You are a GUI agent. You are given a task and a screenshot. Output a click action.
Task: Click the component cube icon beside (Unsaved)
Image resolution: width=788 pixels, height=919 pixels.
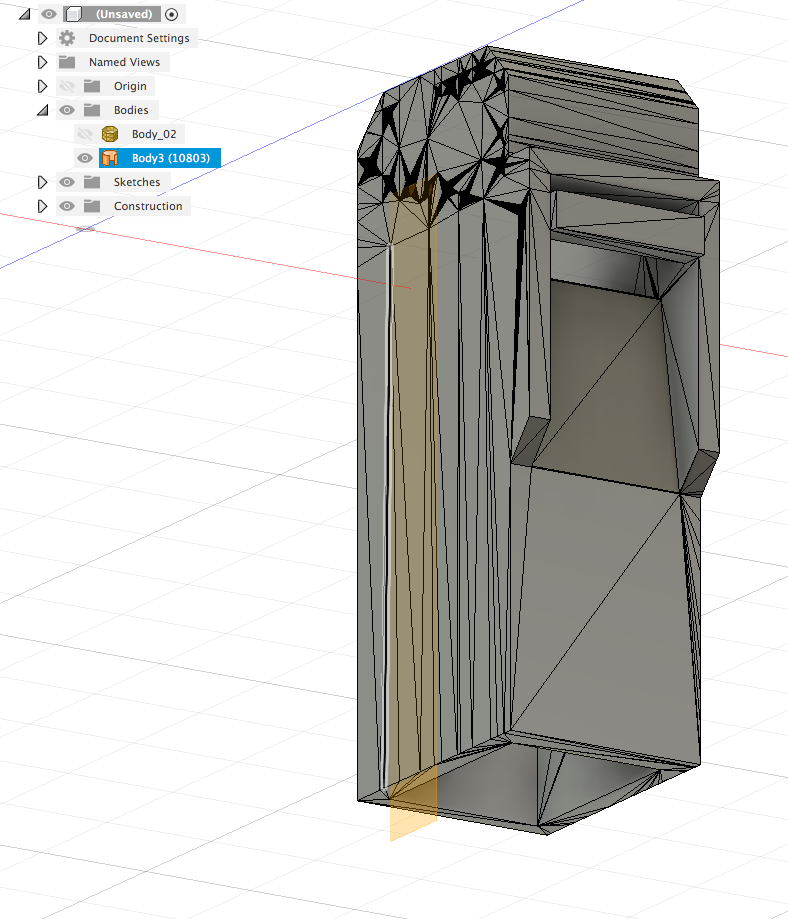[x=73, y=14]
